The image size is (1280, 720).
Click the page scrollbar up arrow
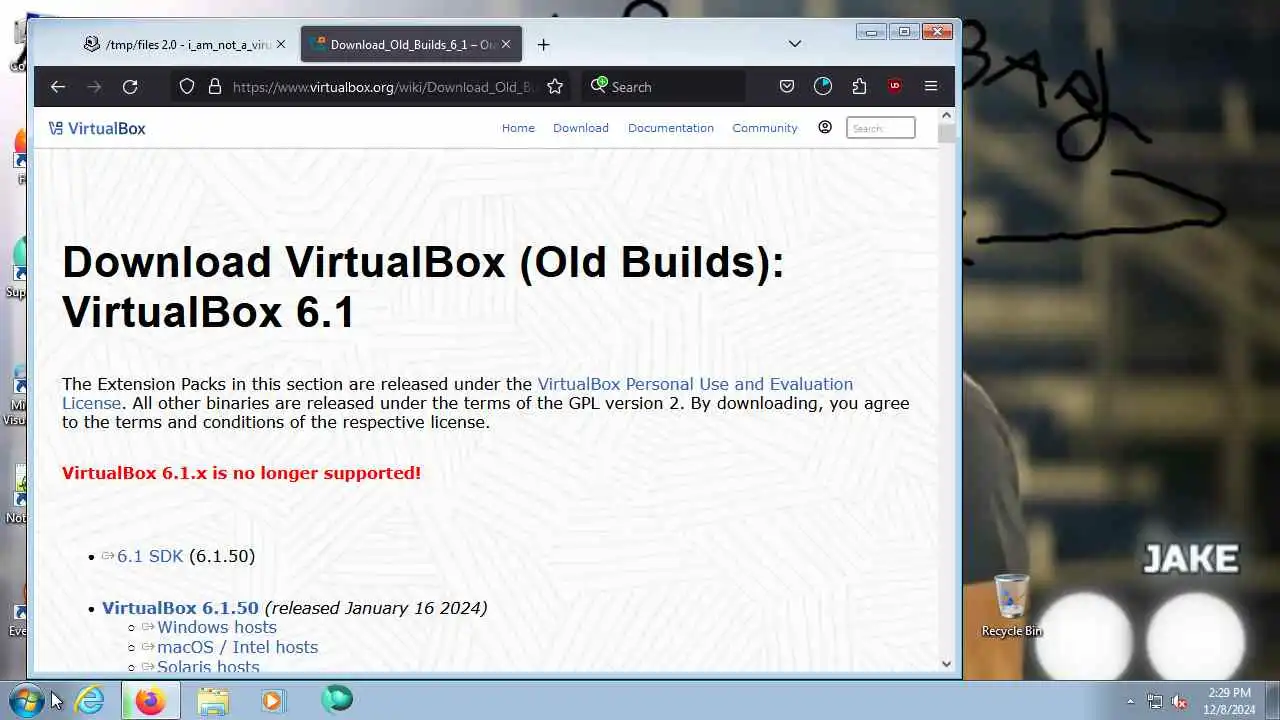click(946, 116)
